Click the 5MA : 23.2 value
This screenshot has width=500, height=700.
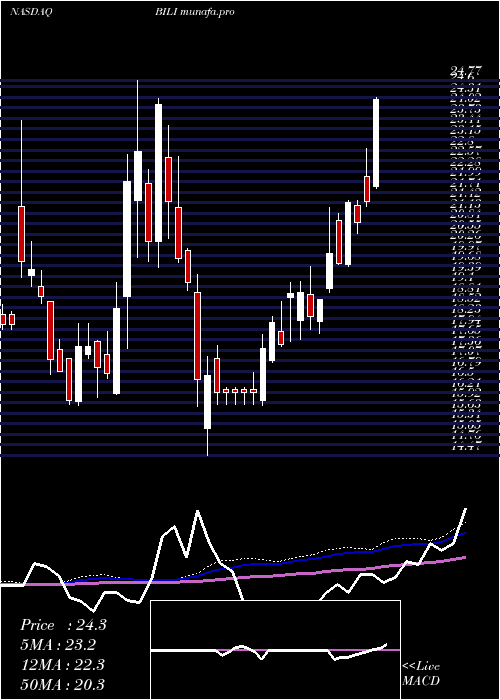coord(58,645)
